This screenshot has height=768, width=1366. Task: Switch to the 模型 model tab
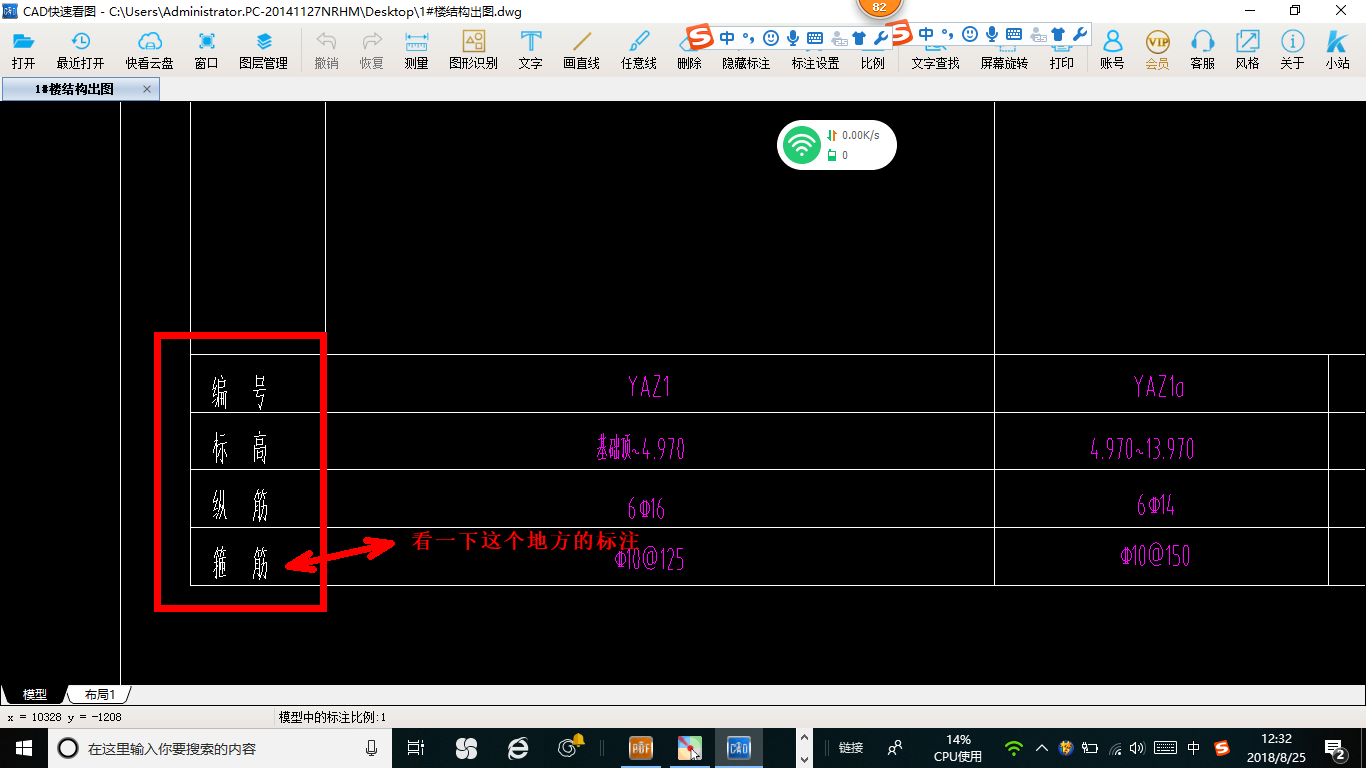(x=35, y=694)
